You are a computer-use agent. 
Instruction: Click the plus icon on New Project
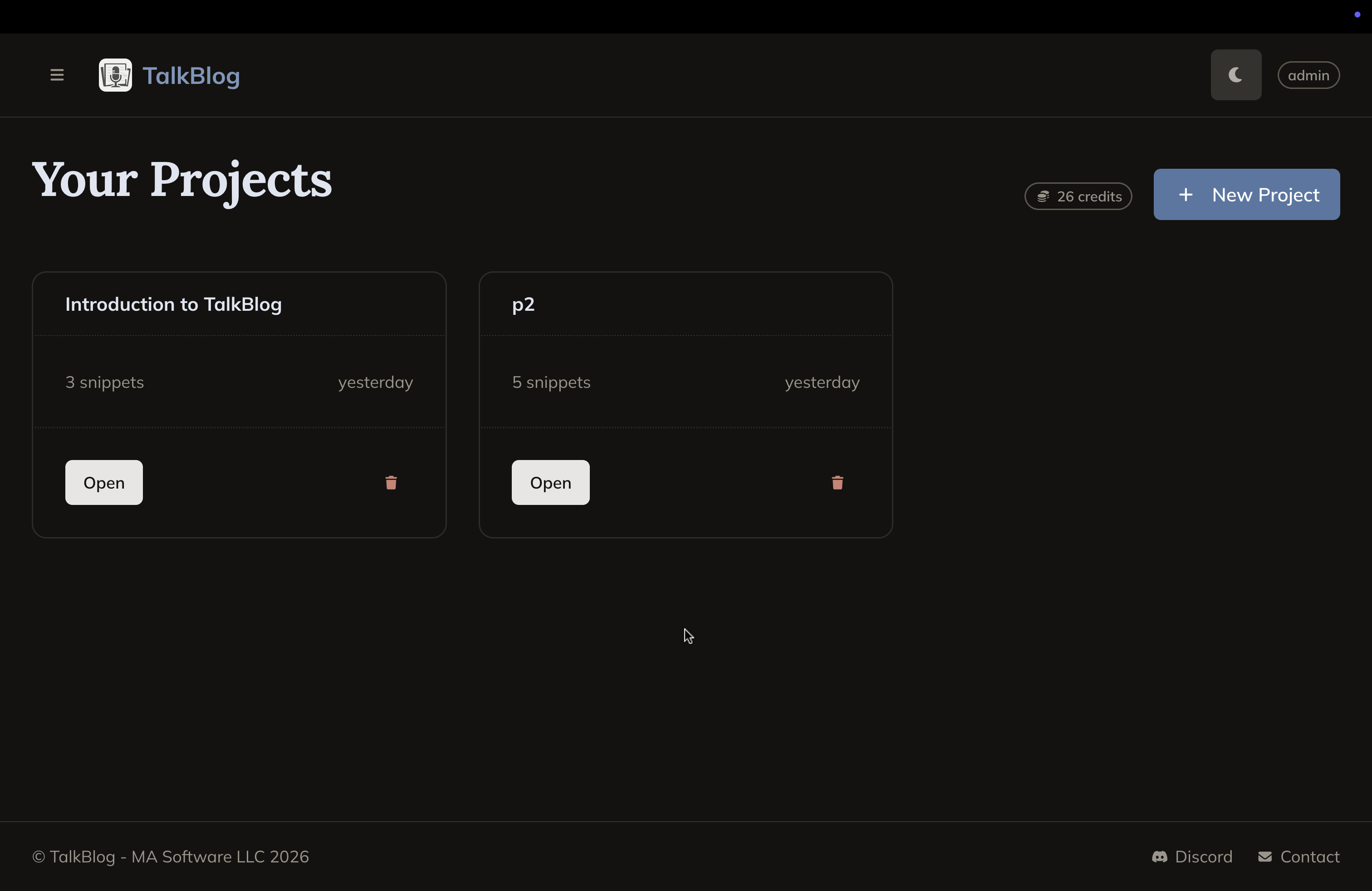(x=1186, y=195)
